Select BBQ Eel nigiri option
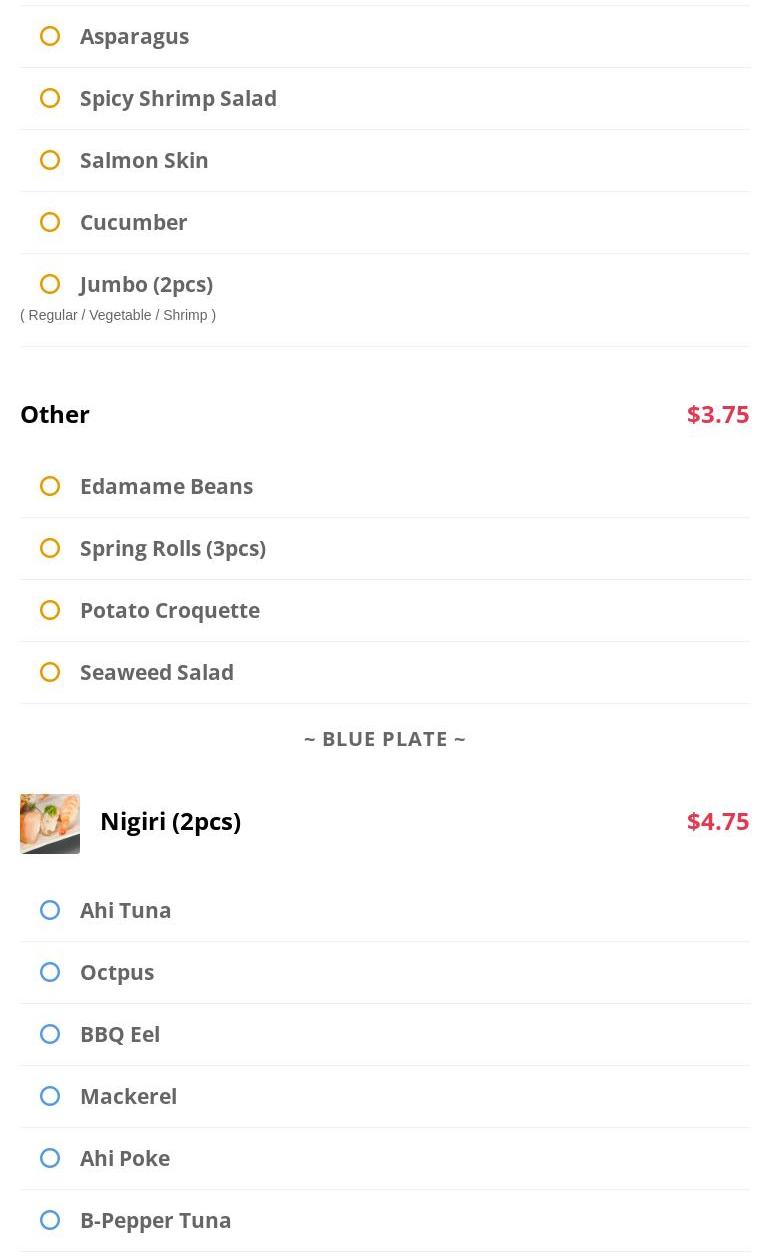 50,1035
